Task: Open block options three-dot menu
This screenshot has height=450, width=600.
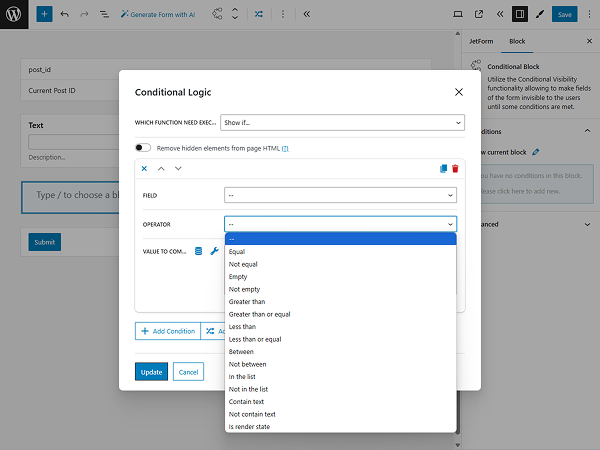Action: (x=283, y=14)
